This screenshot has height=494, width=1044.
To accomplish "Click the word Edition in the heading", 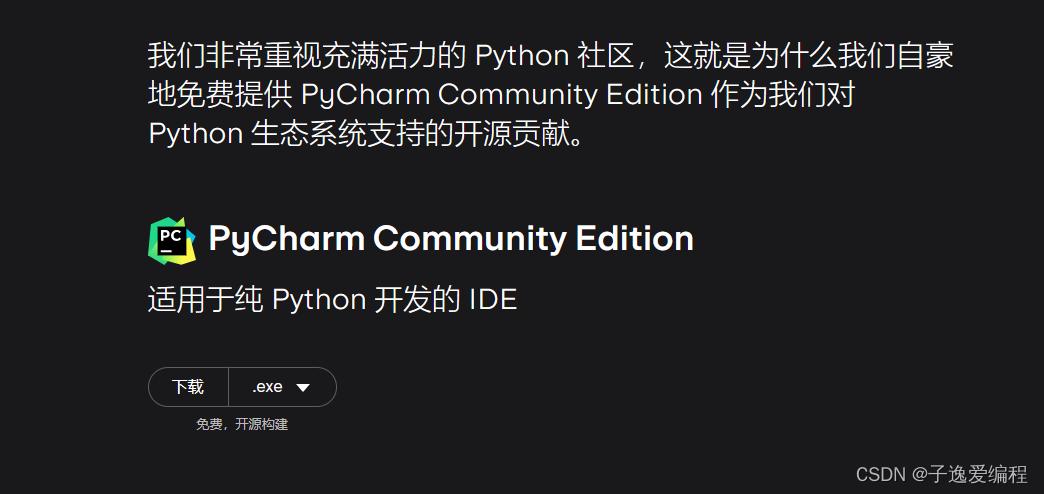I will click(635, 238).
